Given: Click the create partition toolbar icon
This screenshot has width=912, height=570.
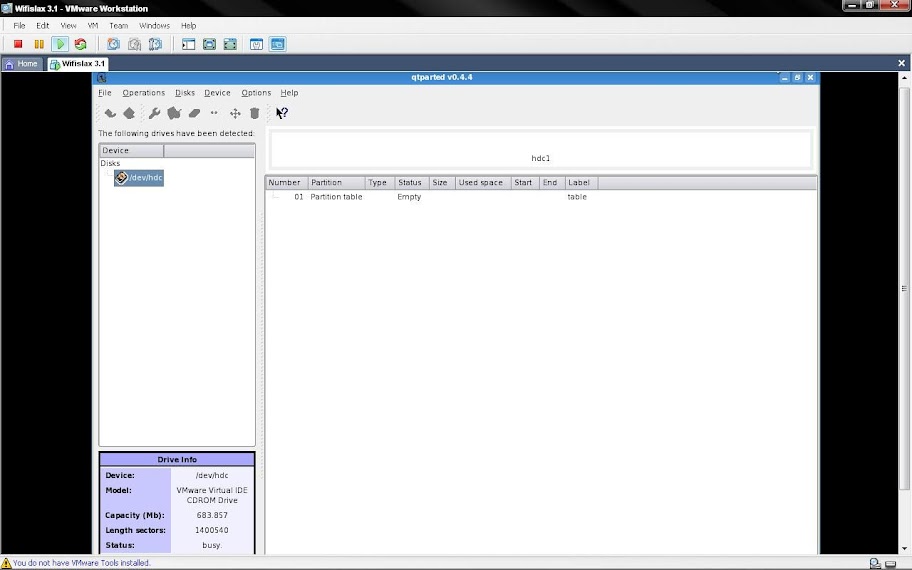Looking at the screenshot, I should [x=174, y=113].
